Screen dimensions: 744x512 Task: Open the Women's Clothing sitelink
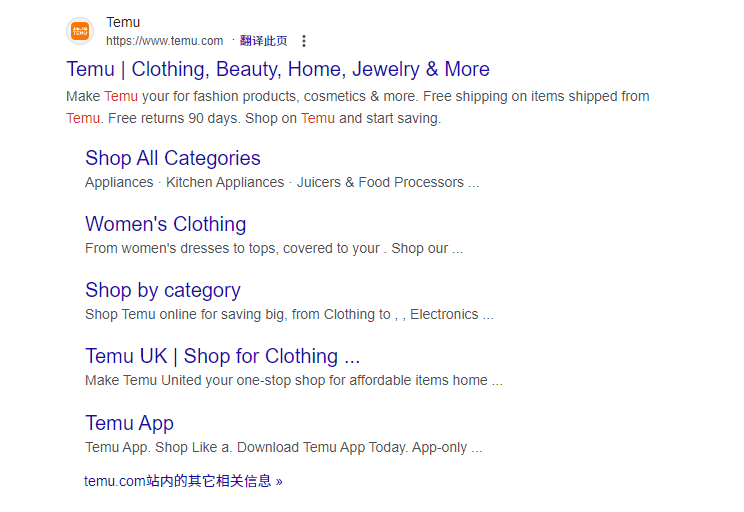[x=166, y=224]
